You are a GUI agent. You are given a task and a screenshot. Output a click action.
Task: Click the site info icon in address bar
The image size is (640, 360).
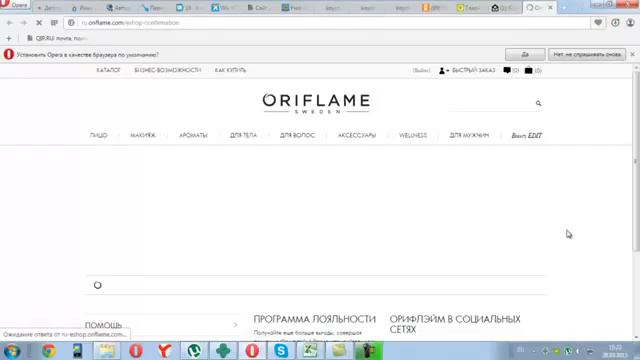click(71, 23)
